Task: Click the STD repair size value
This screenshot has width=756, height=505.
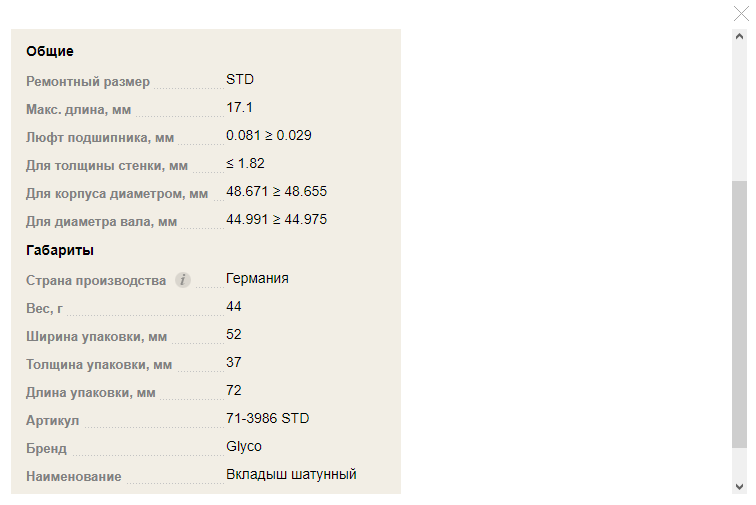Action: [x=240, y=79]
